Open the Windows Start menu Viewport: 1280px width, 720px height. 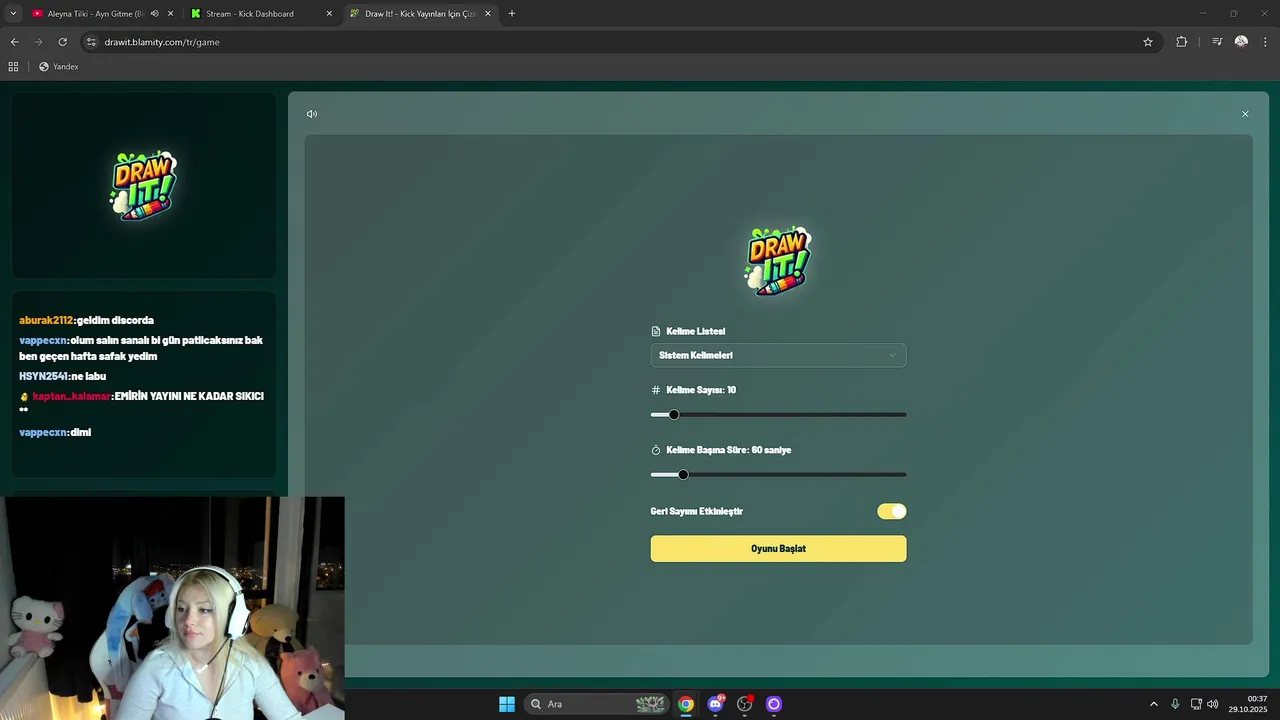point(507,704)
